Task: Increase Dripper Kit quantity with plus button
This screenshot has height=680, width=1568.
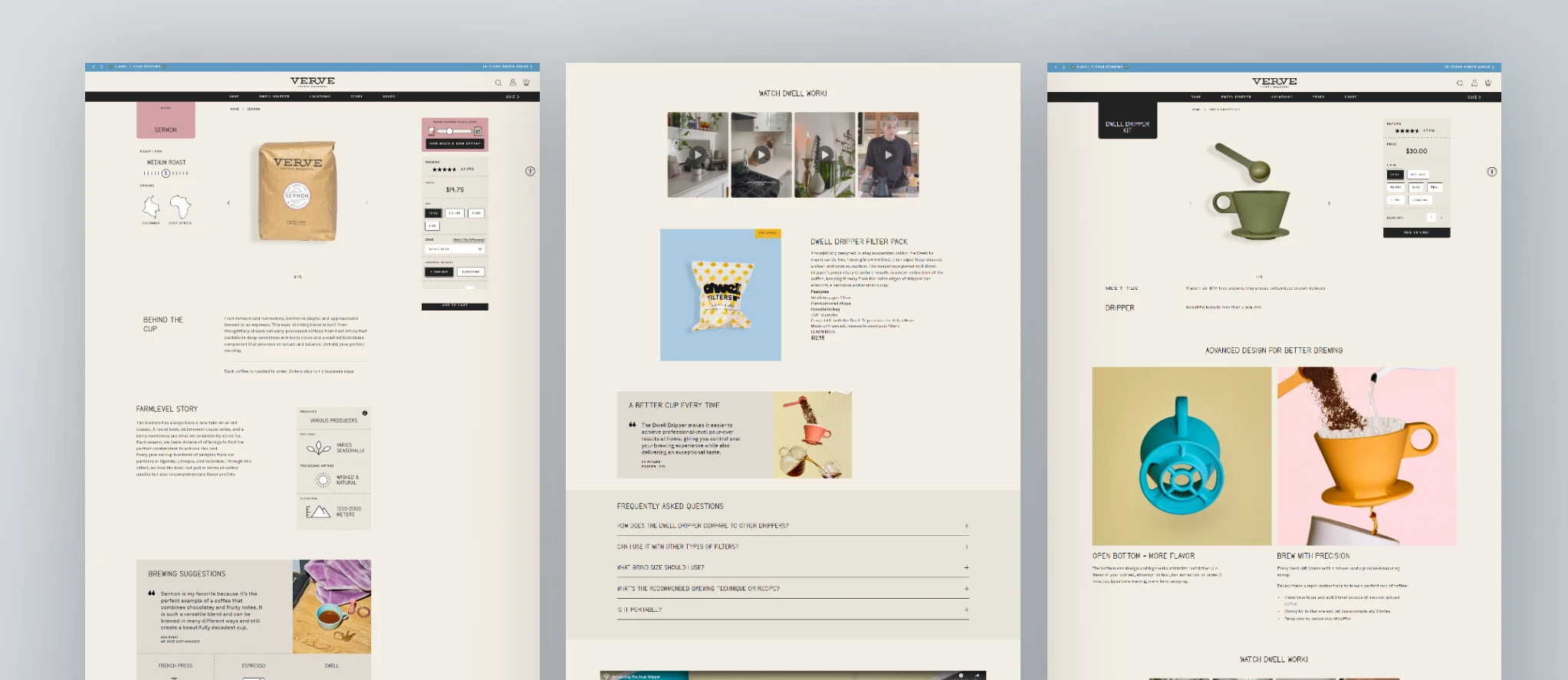Action: [1441, 218]
